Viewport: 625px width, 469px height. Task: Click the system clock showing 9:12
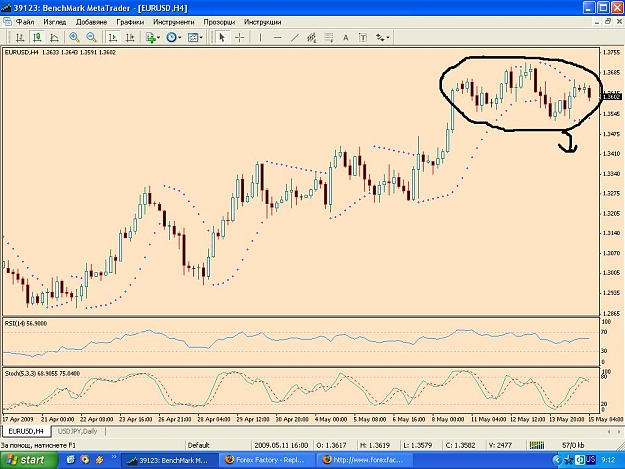[x=608, y=460]
